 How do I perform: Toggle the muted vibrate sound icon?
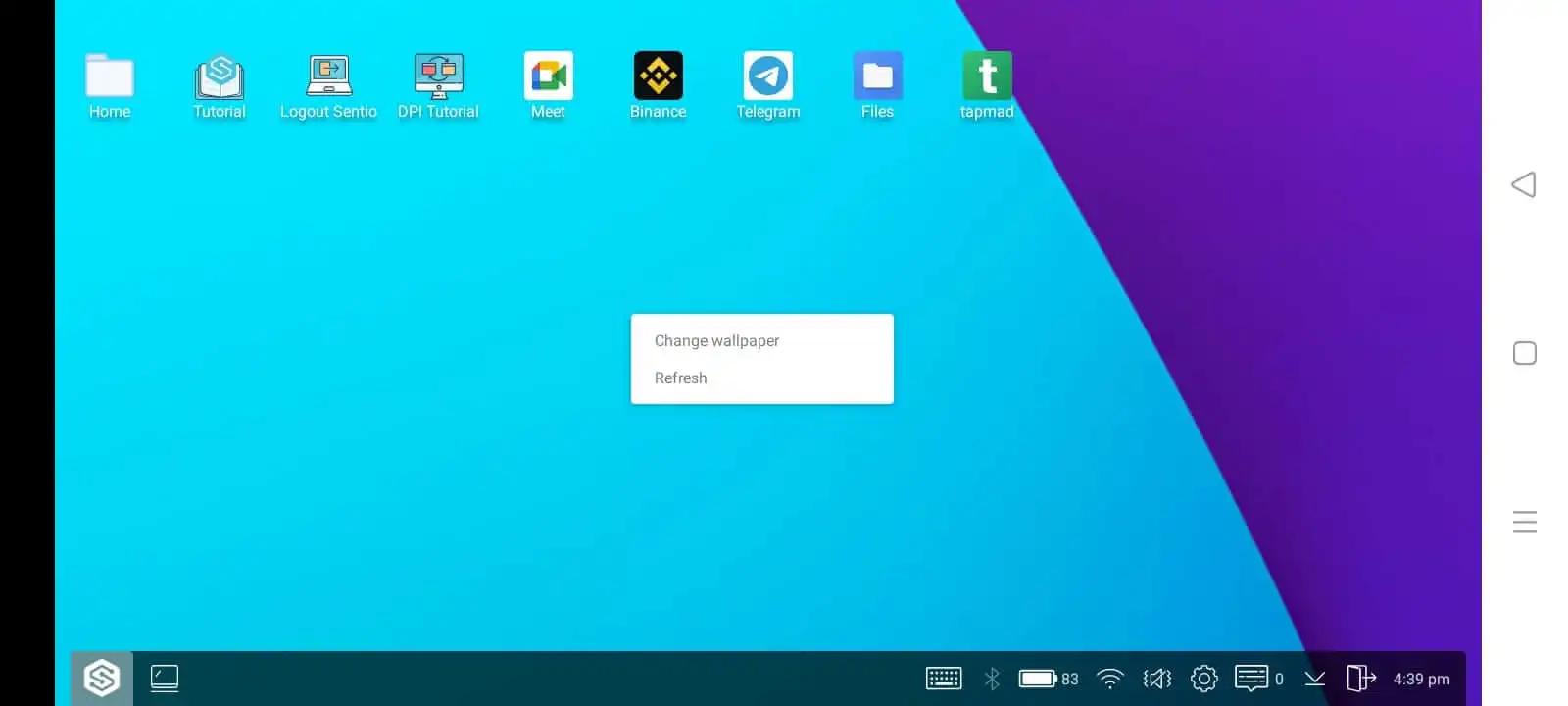1157,679
